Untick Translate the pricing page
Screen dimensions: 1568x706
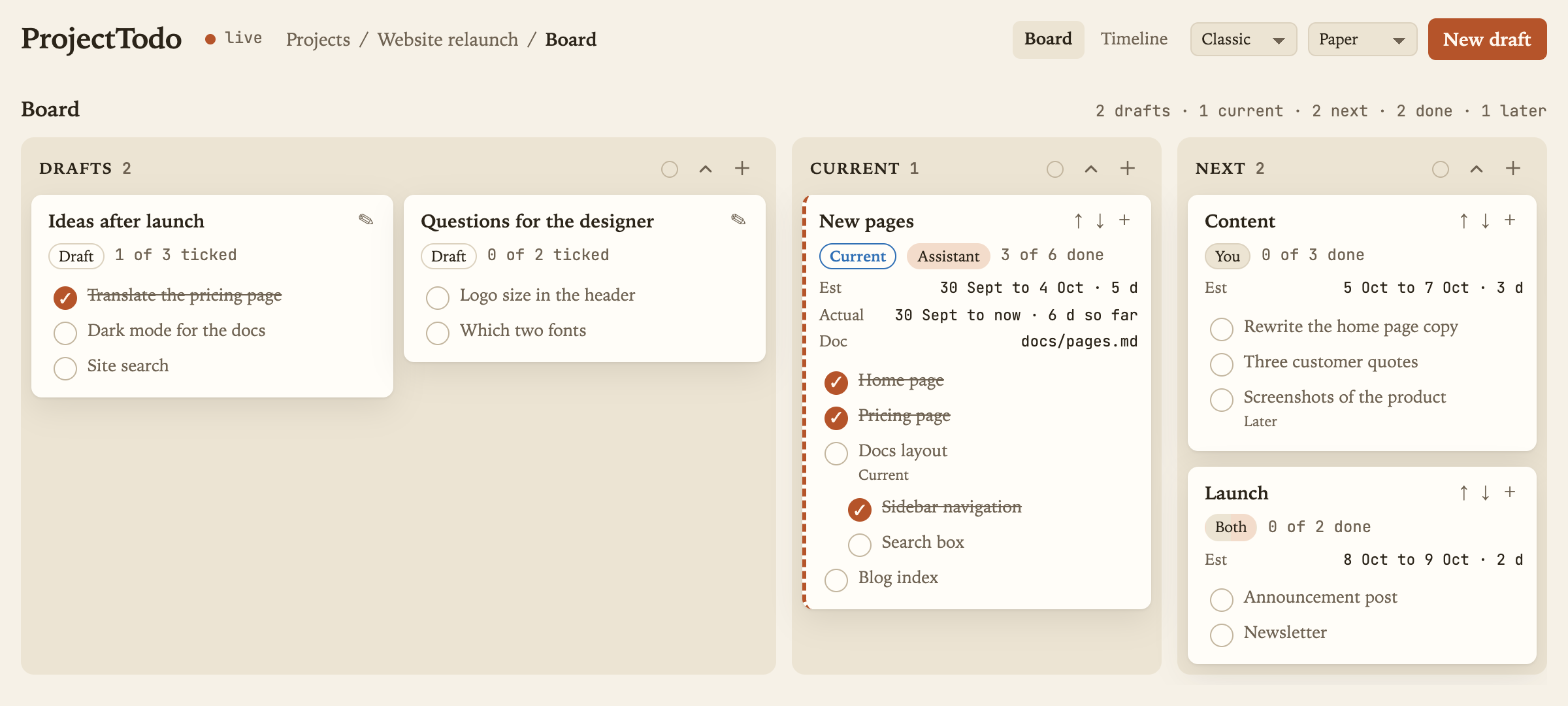pyautogui.click(x=65, y=297)
